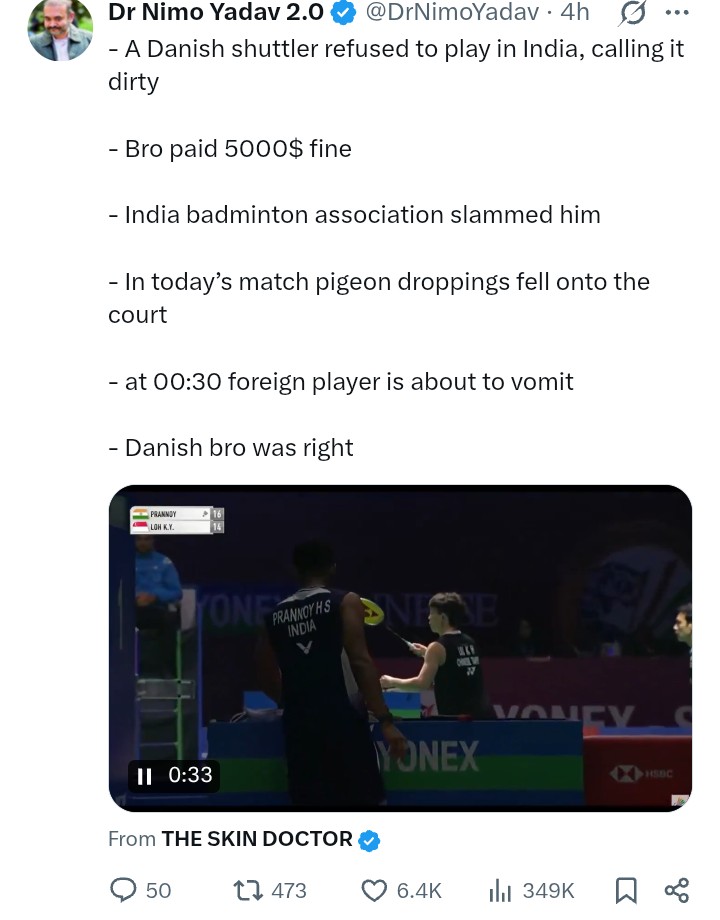The width and height of the screenshot is (720, 920).
Task: View analytics via the bar chart icon
Action: [x=500, y=891]
